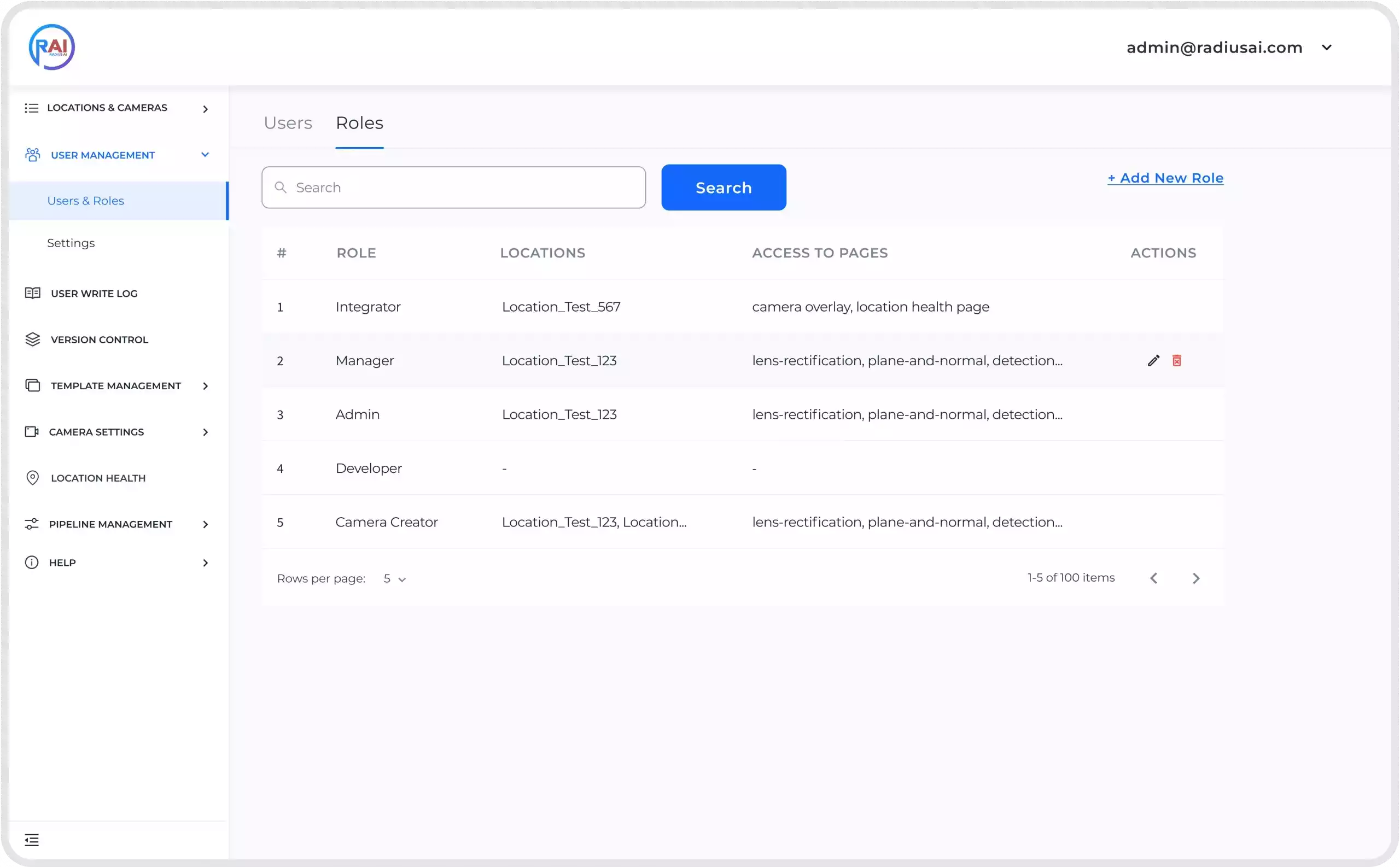The image size is (1400, 867).
Task: Click the Admin row access pages cell
Action: pos(907,414)
